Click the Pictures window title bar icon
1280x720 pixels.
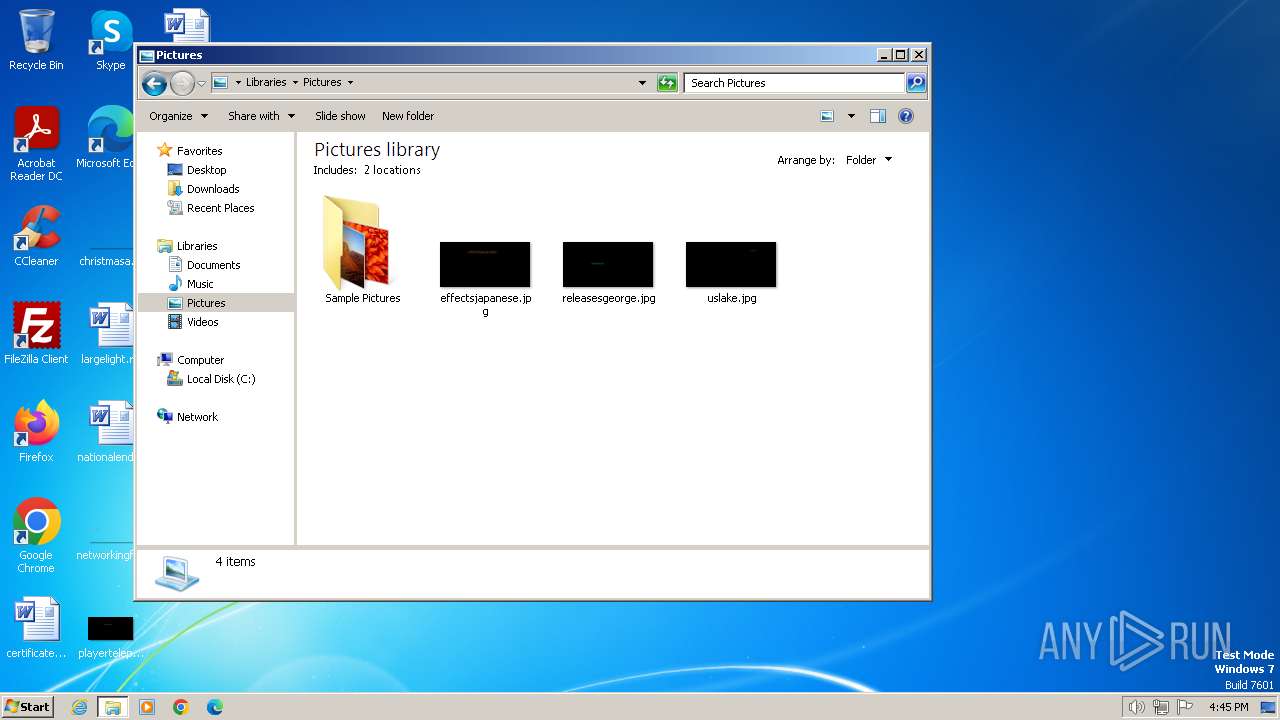(x=146, y=55)
